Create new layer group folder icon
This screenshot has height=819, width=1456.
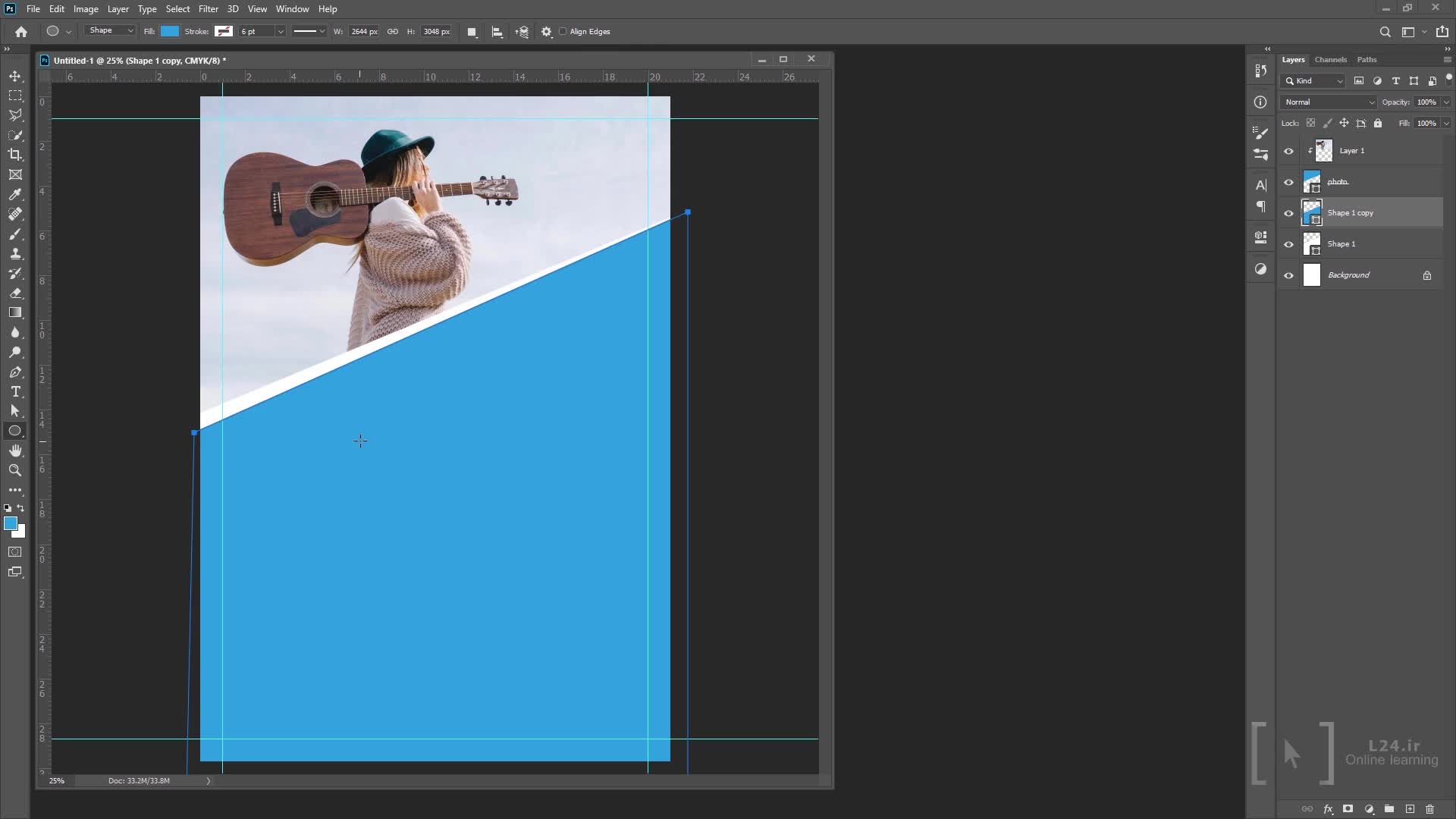pos(1389,809)
